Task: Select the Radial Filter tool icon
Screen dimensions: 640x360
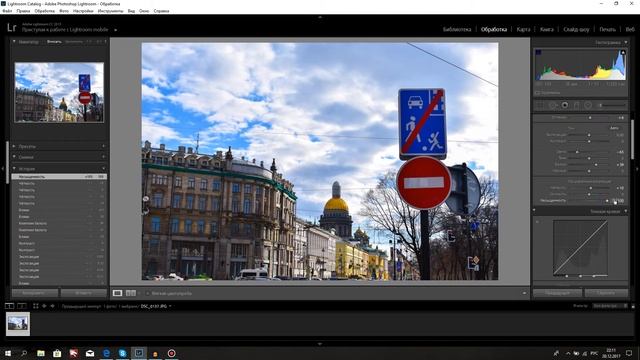Action: point(588,105)
